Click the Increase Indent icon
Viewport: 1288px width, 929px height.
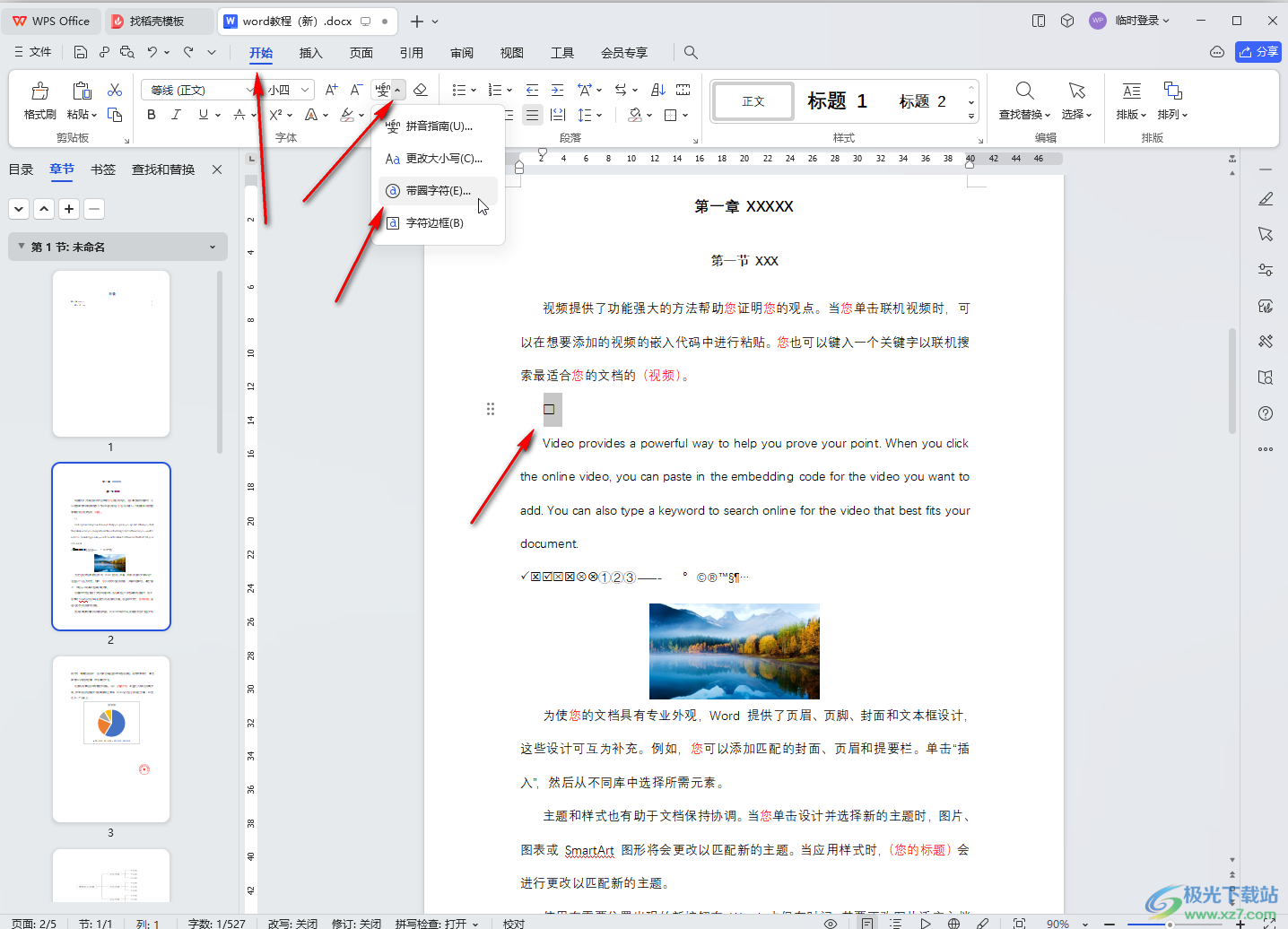click(557, 90)
